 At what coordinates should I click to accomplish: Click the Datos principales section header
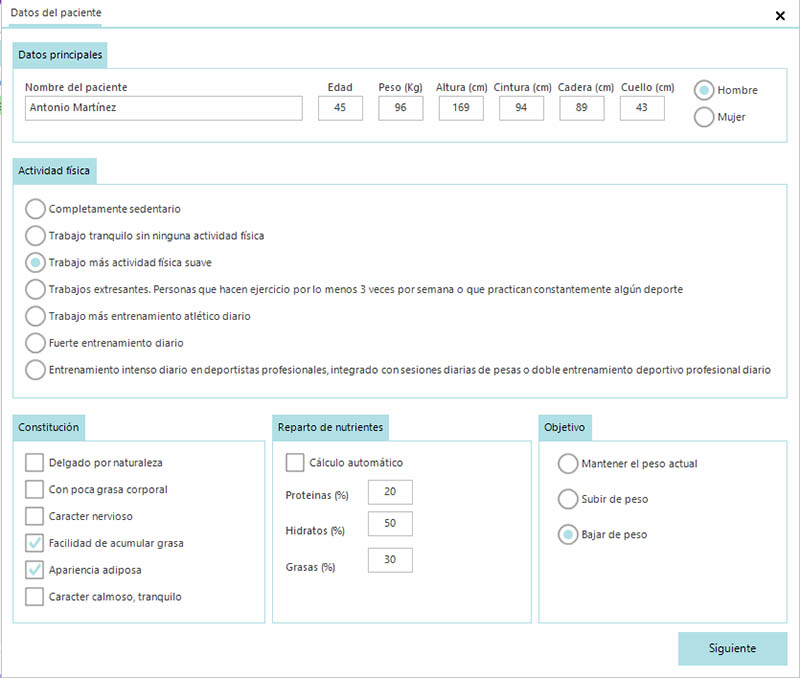(60, 55)
